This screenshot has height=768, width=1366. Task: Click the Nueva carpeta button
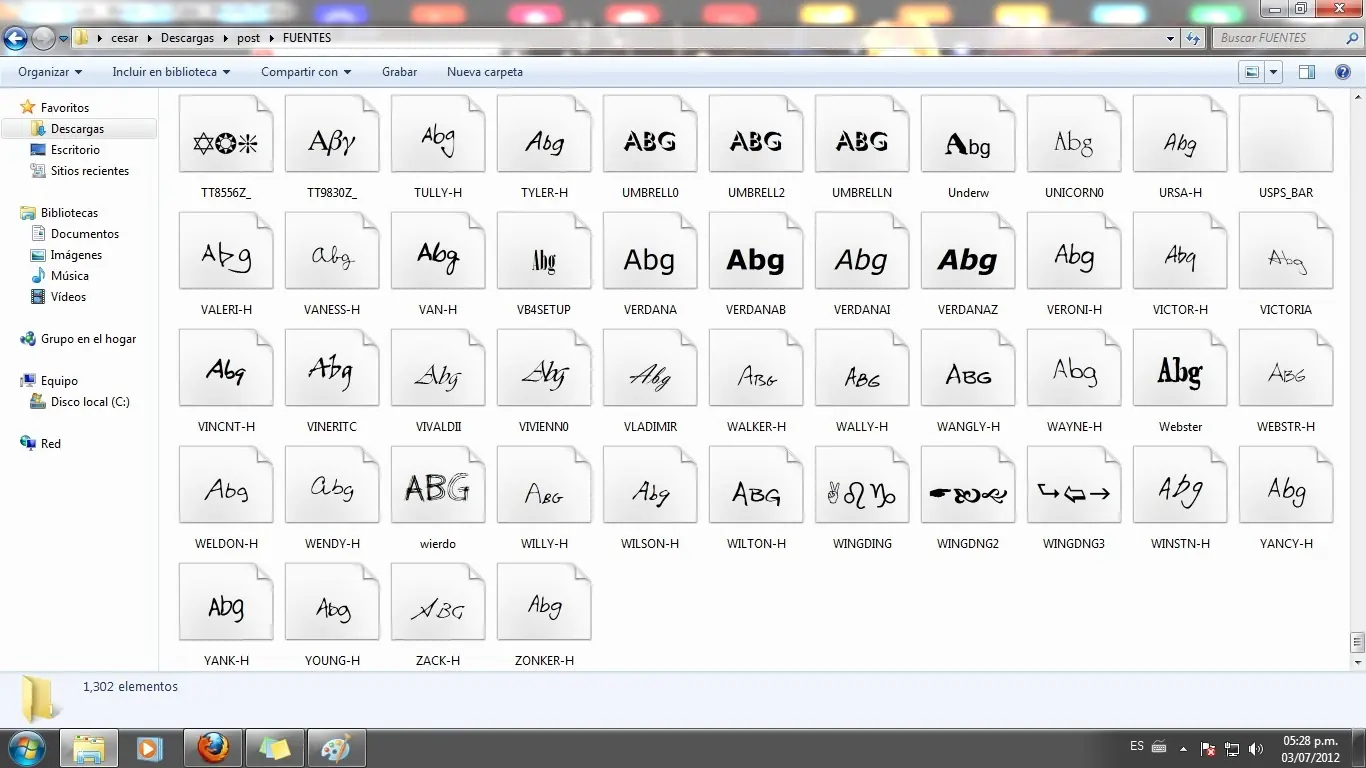[x=485, y=72]
